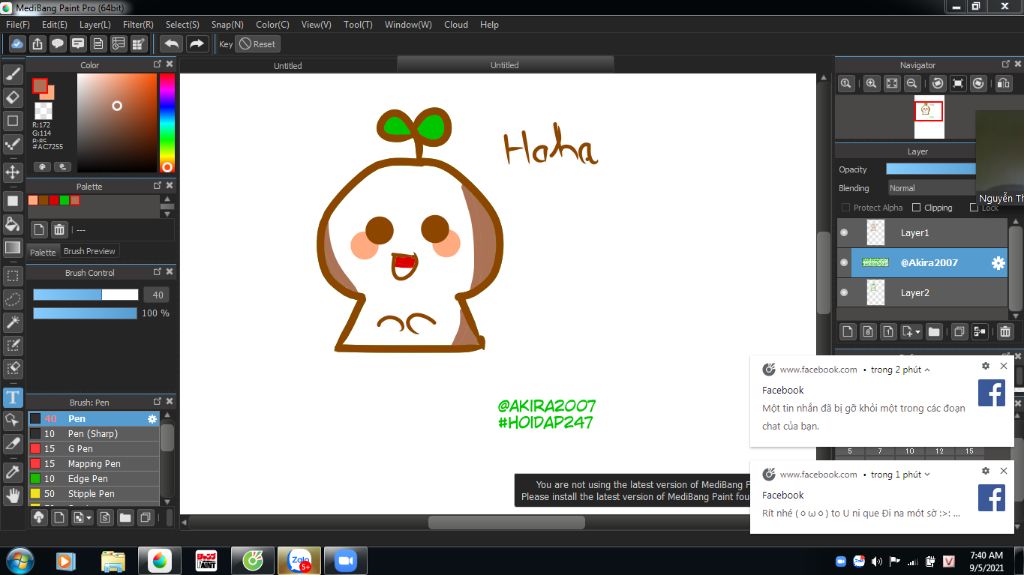Click Navigator fit-to-window icon
This screenshot has height=575, width=1024.
(x=891, y=84)
